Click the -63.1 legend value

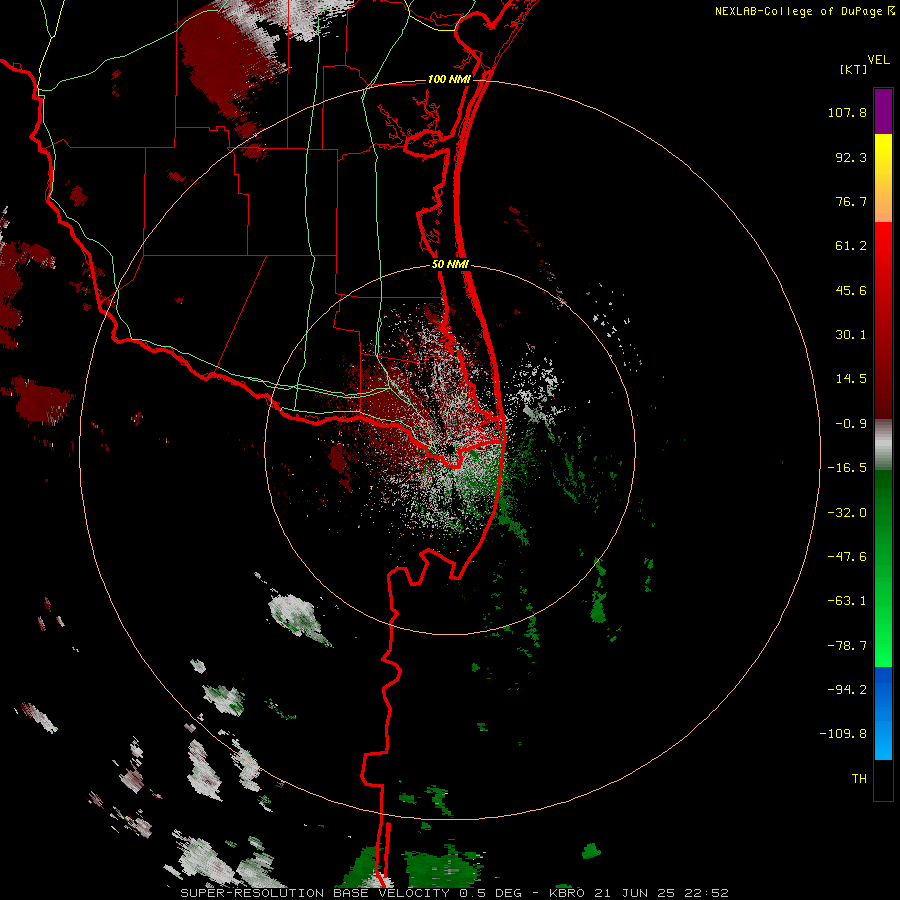[847, 601]
